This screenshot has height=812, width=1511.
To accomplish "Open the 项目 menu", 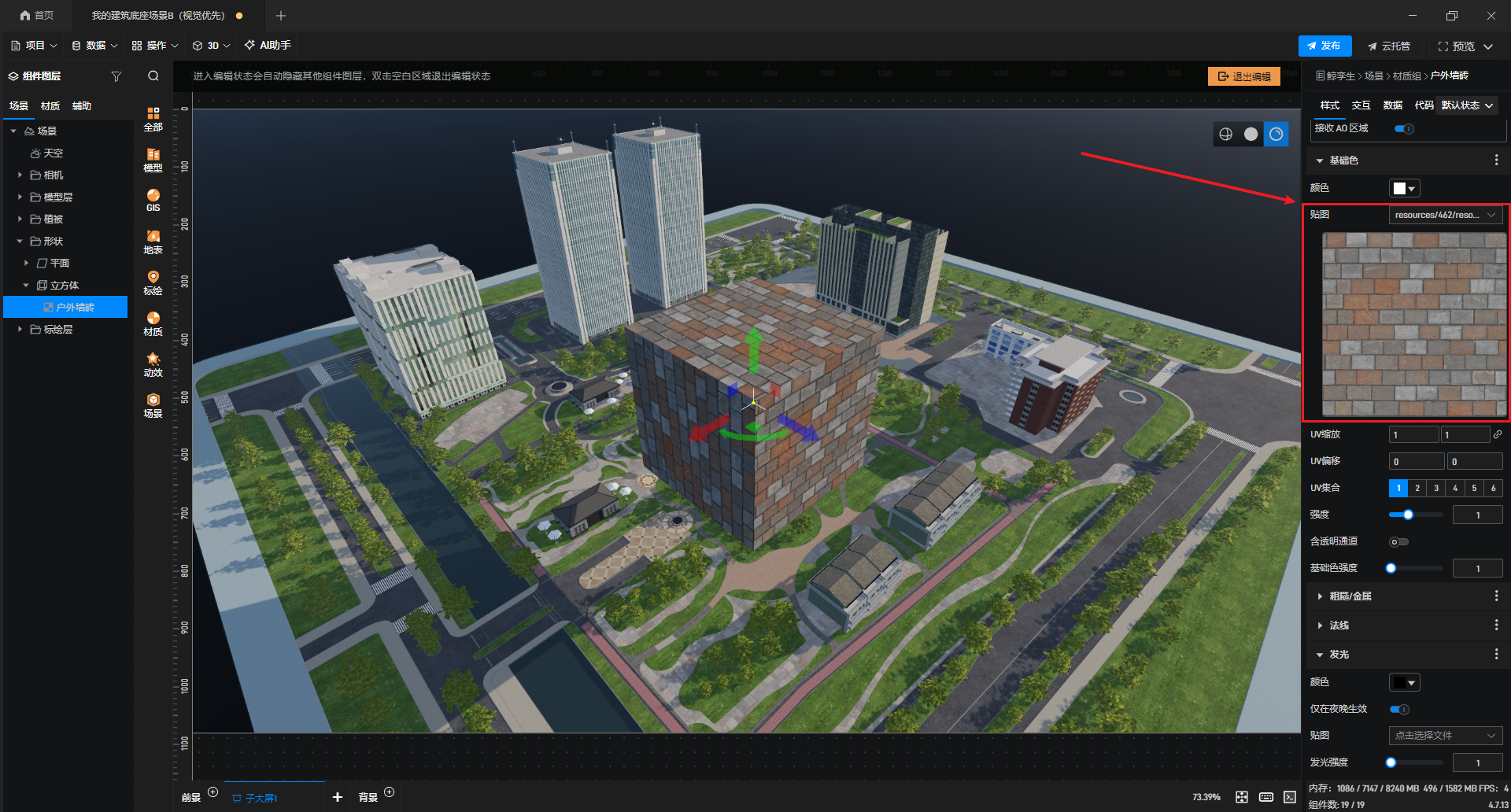I will pos(34,46).
